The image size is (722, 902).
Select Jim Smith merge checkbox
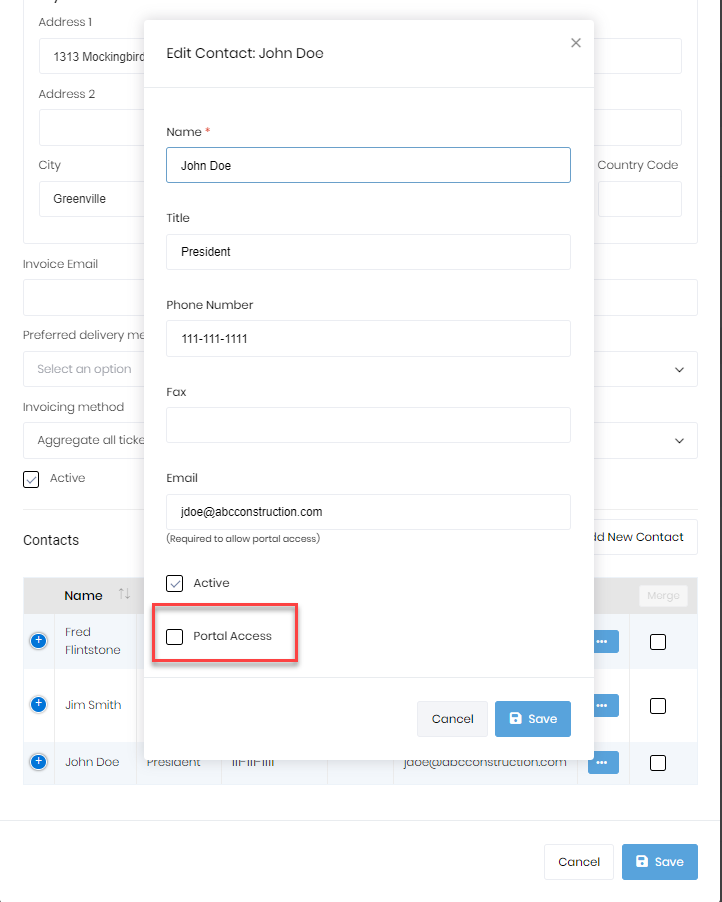(658, 706)
